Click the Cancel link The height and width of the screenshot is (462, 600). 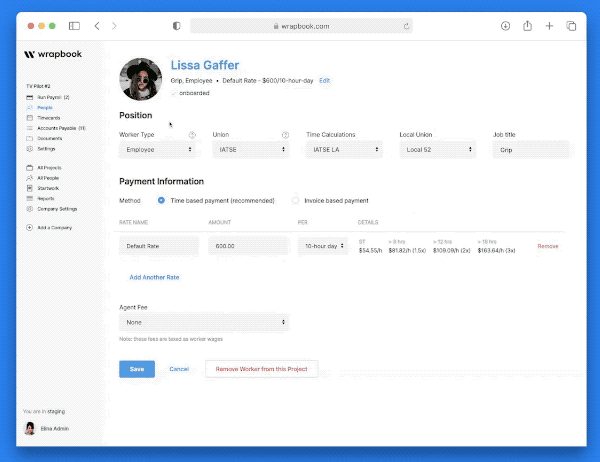179,369
